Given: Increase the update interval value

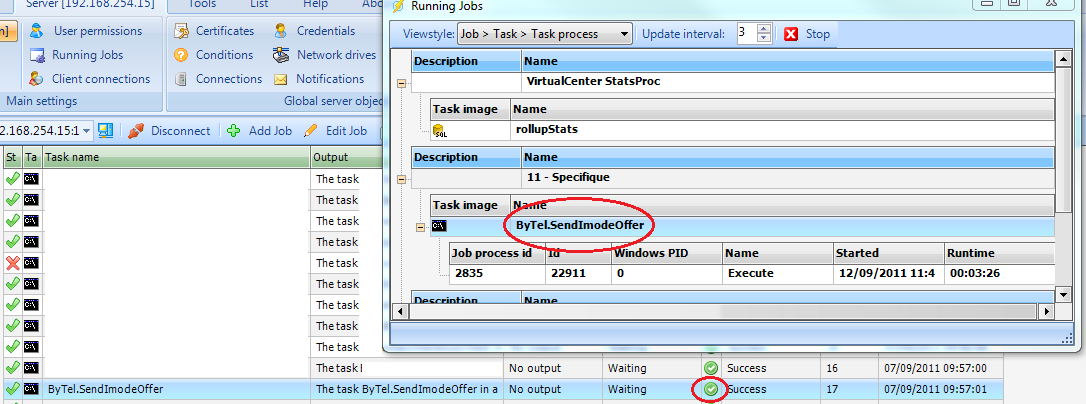Looking at the screenshot, I should click(765, 29).
